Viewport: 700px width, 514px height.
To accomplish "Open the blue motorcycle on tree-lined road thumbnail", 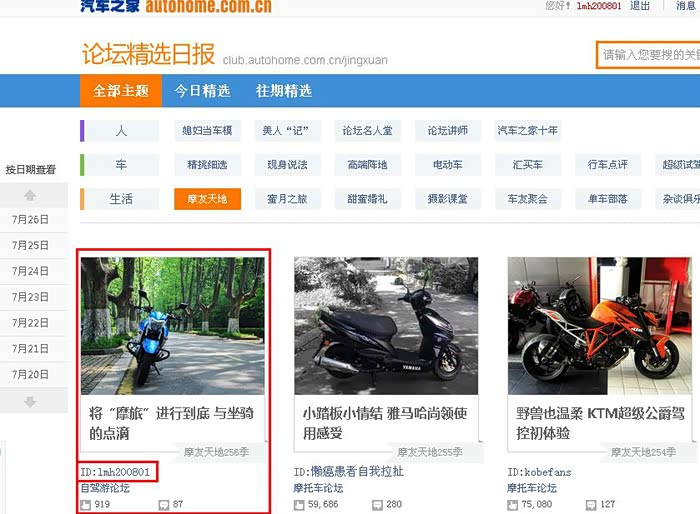I will [172, 326].
